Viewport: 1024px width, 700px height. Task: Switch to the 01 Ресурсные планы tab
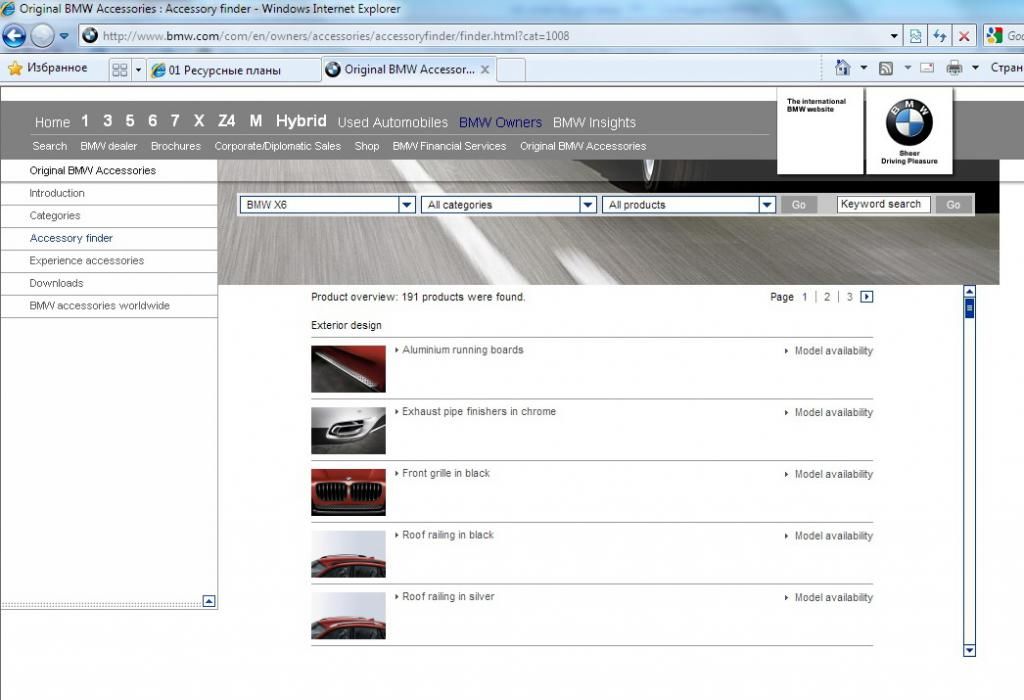coord(233,70)
